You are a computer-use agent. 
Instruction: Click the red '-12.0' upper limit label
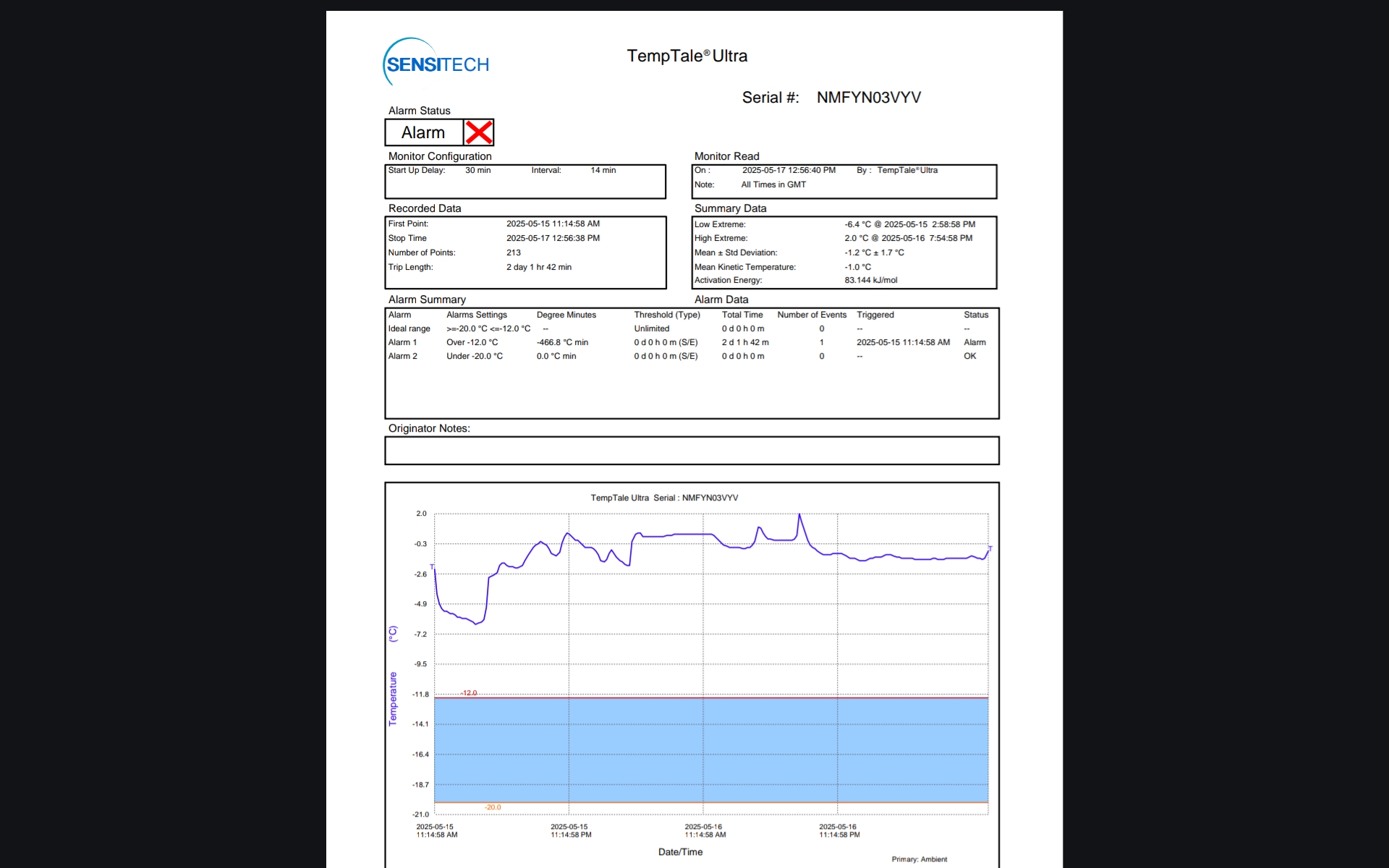tap(469, 693)
